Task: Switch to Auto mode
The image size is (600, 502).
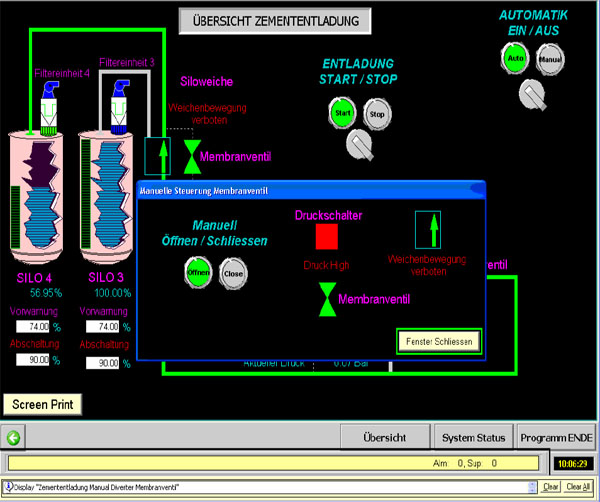Action: pos(516,59)
